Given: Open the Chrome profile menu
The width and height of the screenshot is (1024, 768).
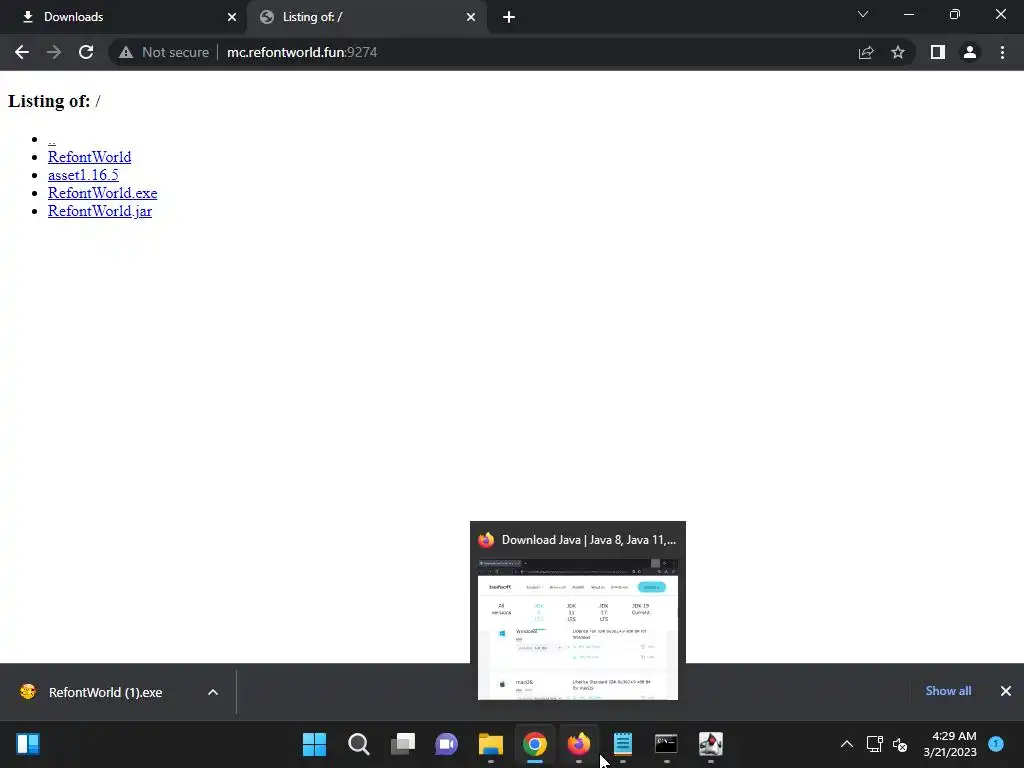Looking at the screenshot, I should [970, 52].
